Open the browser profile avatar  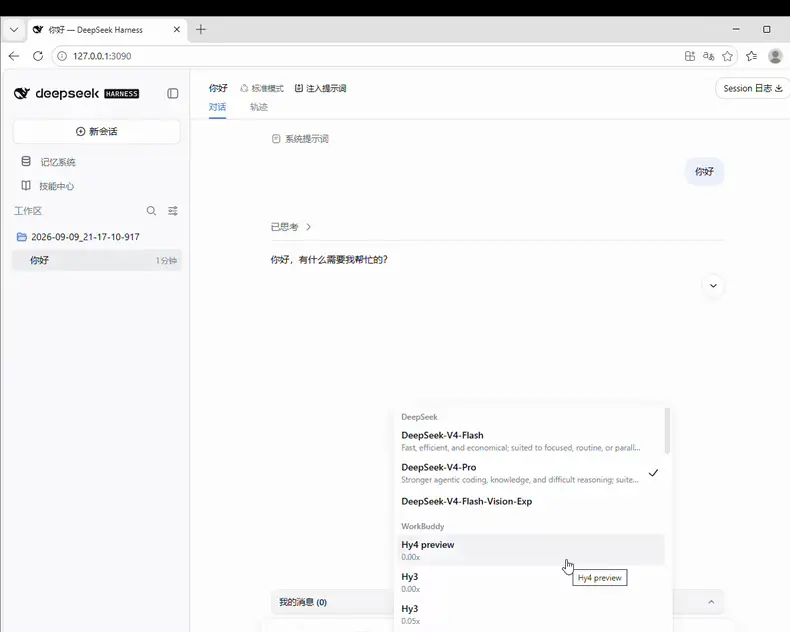click(x=775, y=56)
